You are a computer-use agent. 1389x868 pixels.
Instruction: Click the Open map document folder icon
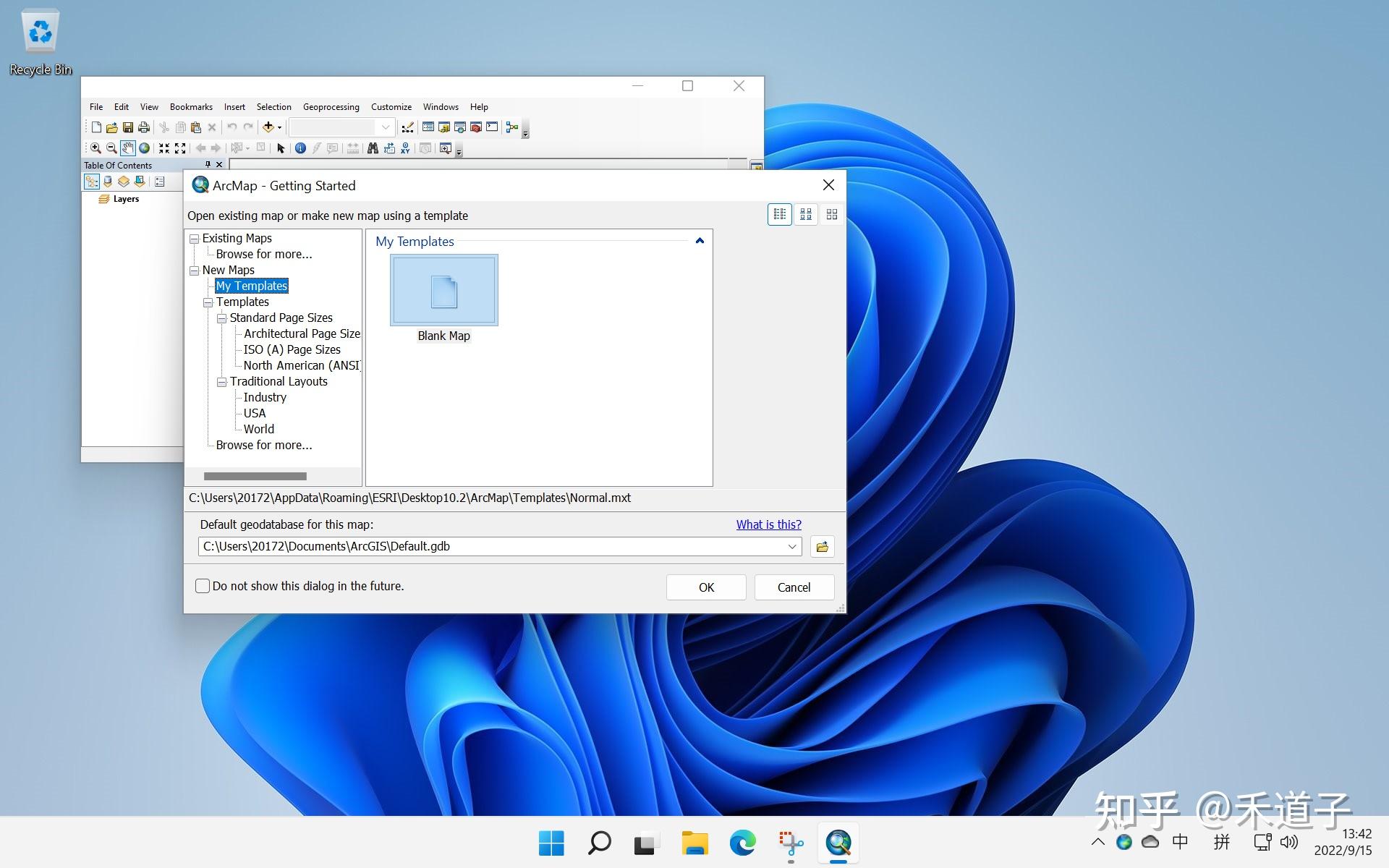(x=112, y=127)
